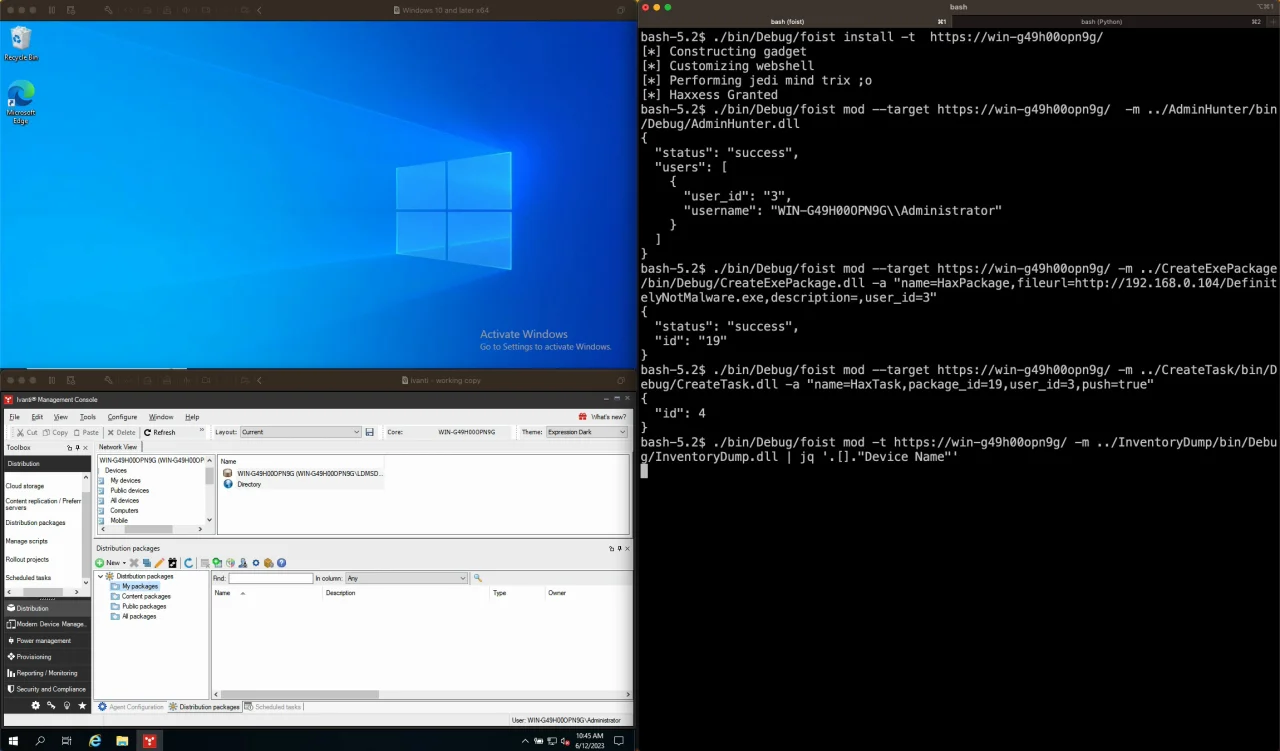The width and height of the screenshot is (1280, 751).
Task: Click the black clipboard schedule icon in packages toolbar
Action: point(172,563)
